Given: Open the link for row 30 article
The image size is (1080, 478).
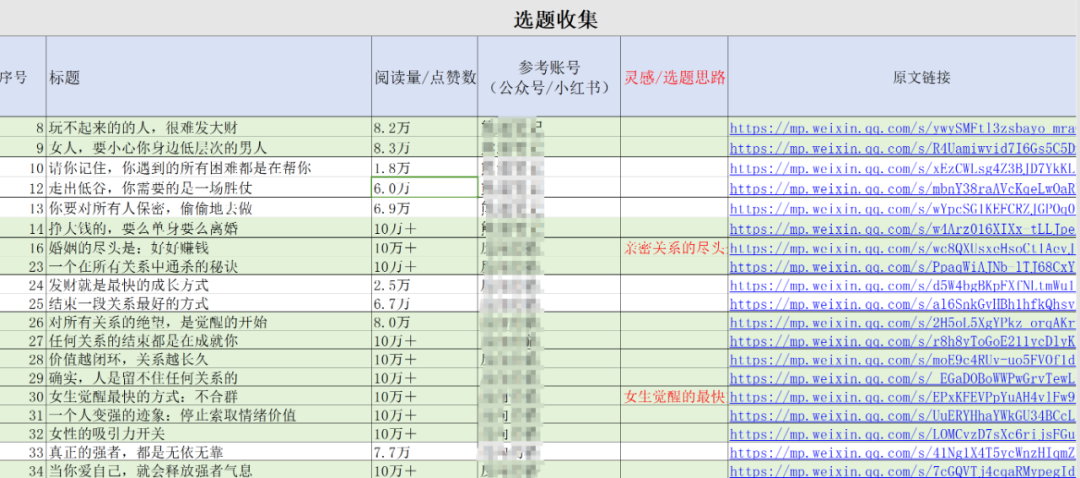Looking at the screenshot, I should click(902, 396).
